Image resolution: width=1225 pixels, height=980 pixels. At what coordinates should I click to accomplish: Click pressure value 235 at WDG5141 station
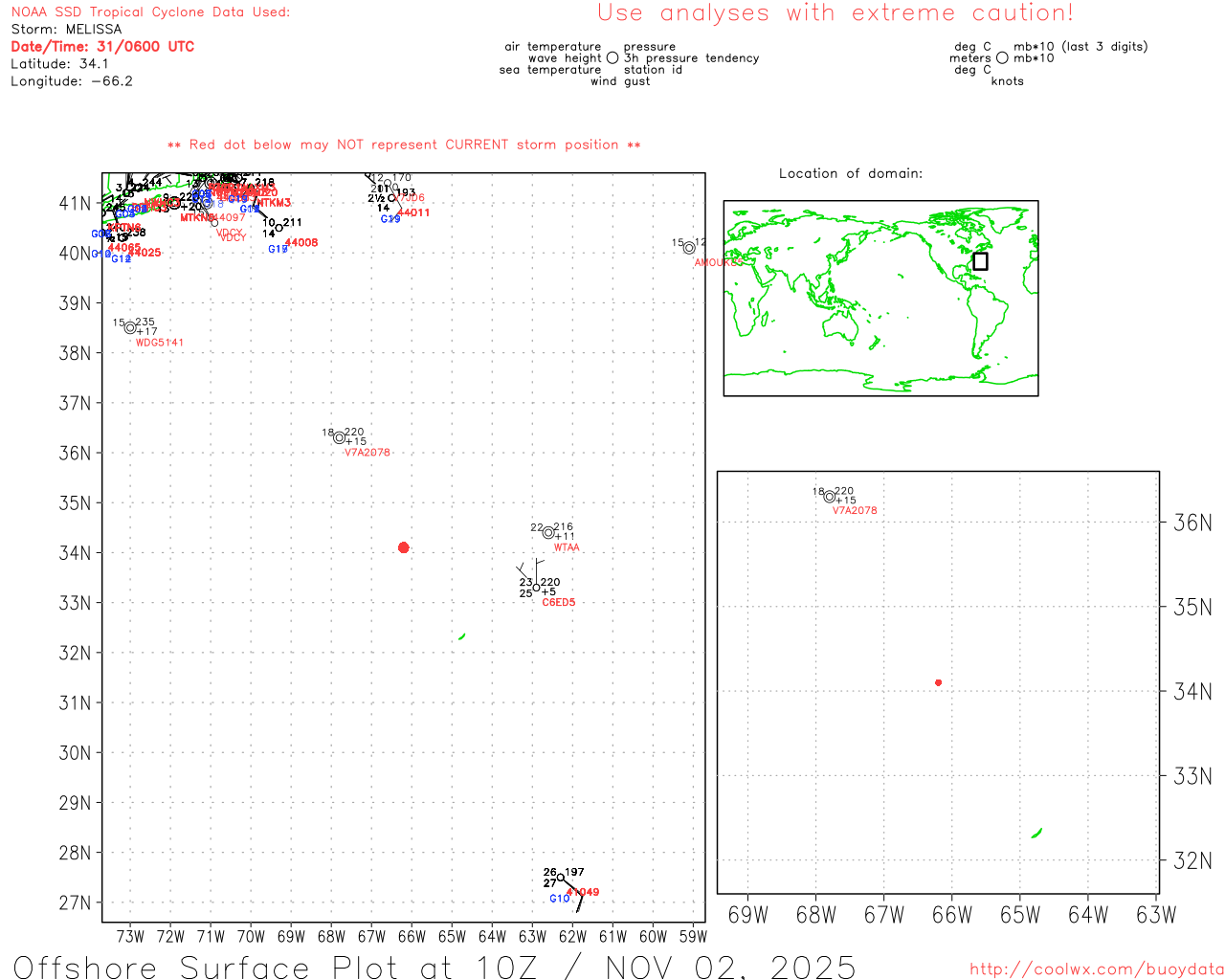145,323
